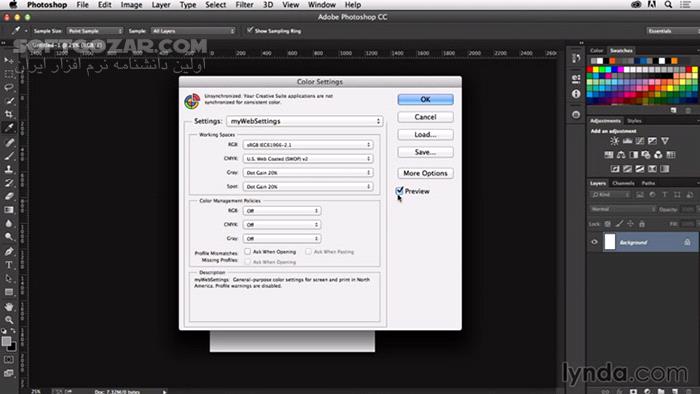
Task: Open the RGB working space dropdown
Action: [308, 145]
